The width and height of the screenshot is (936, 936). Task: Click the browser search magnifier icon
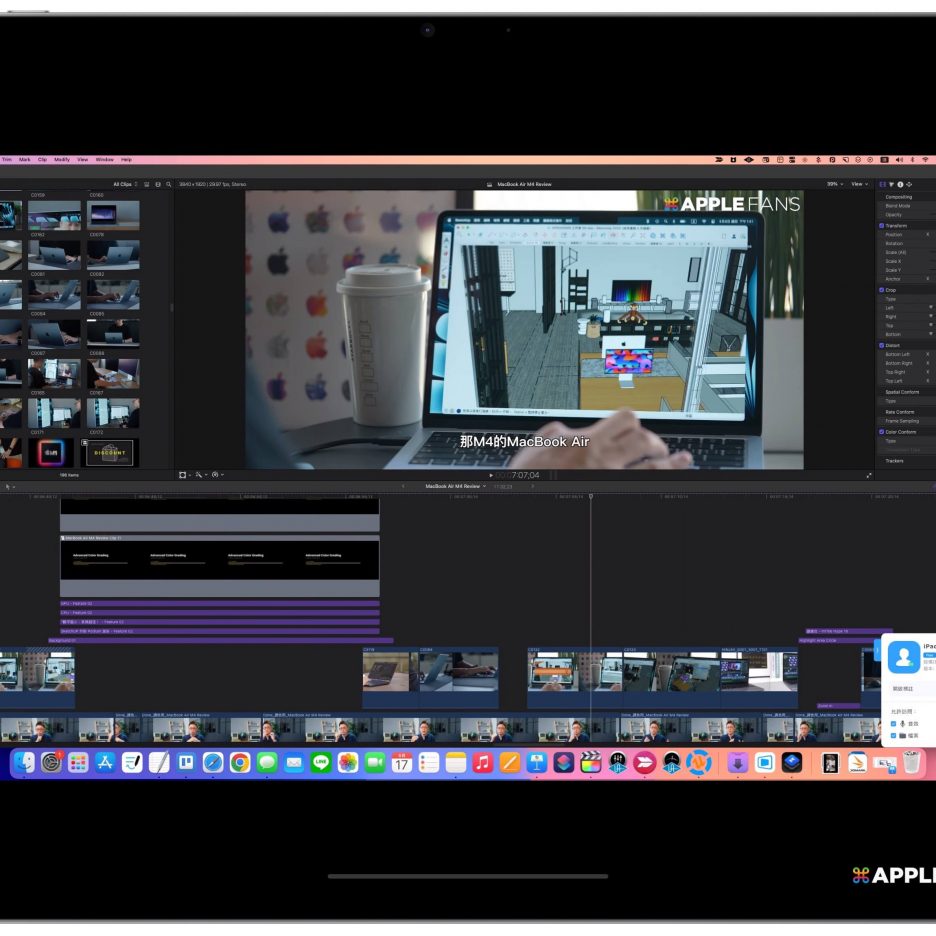(x=168, y=184)
